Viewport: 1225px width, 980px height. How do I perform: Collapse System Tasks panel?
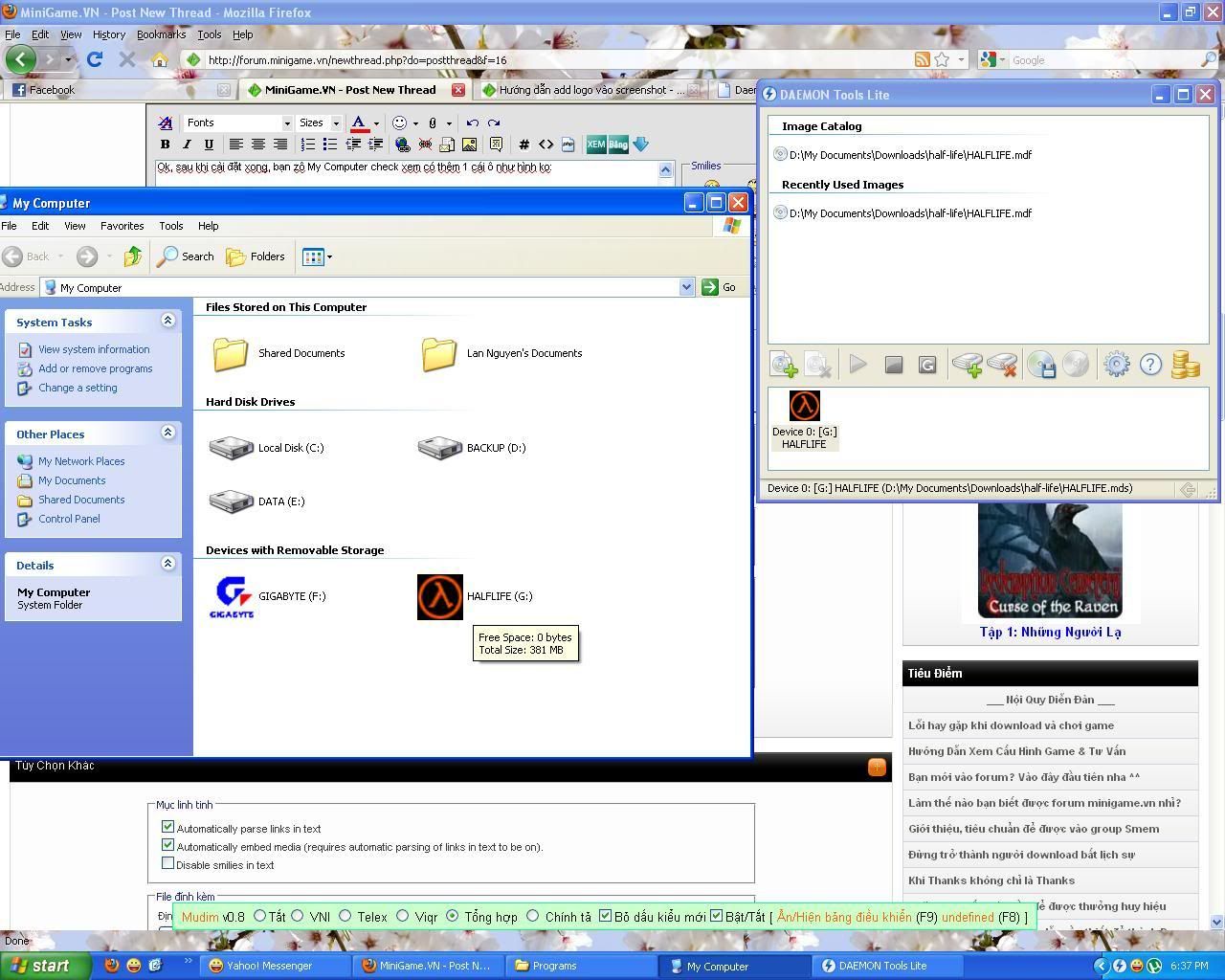(167, 321)
